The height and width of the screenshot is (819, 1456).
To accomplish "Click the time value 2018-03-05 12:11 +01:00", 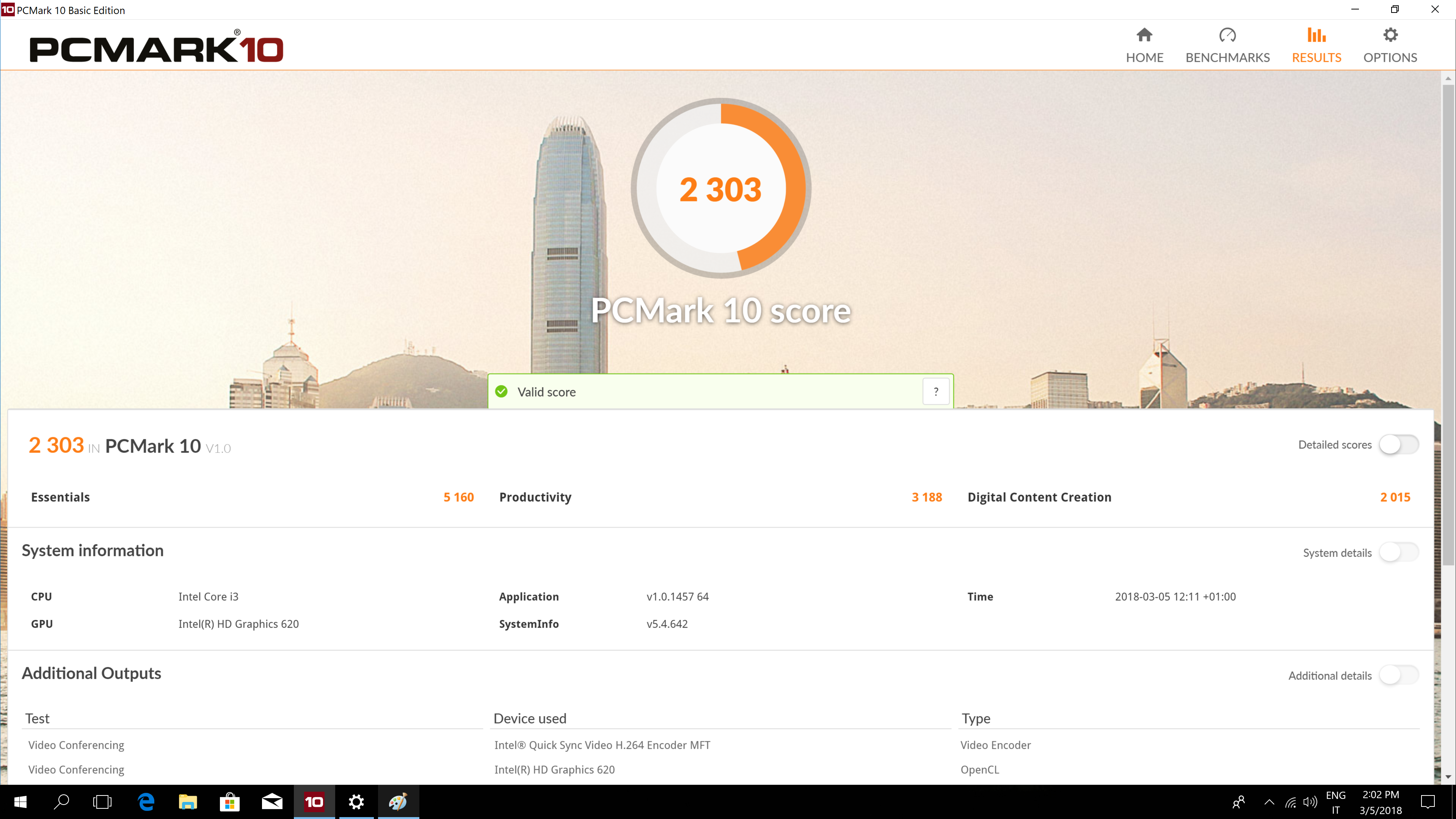I will click(x=1175, y=597).
